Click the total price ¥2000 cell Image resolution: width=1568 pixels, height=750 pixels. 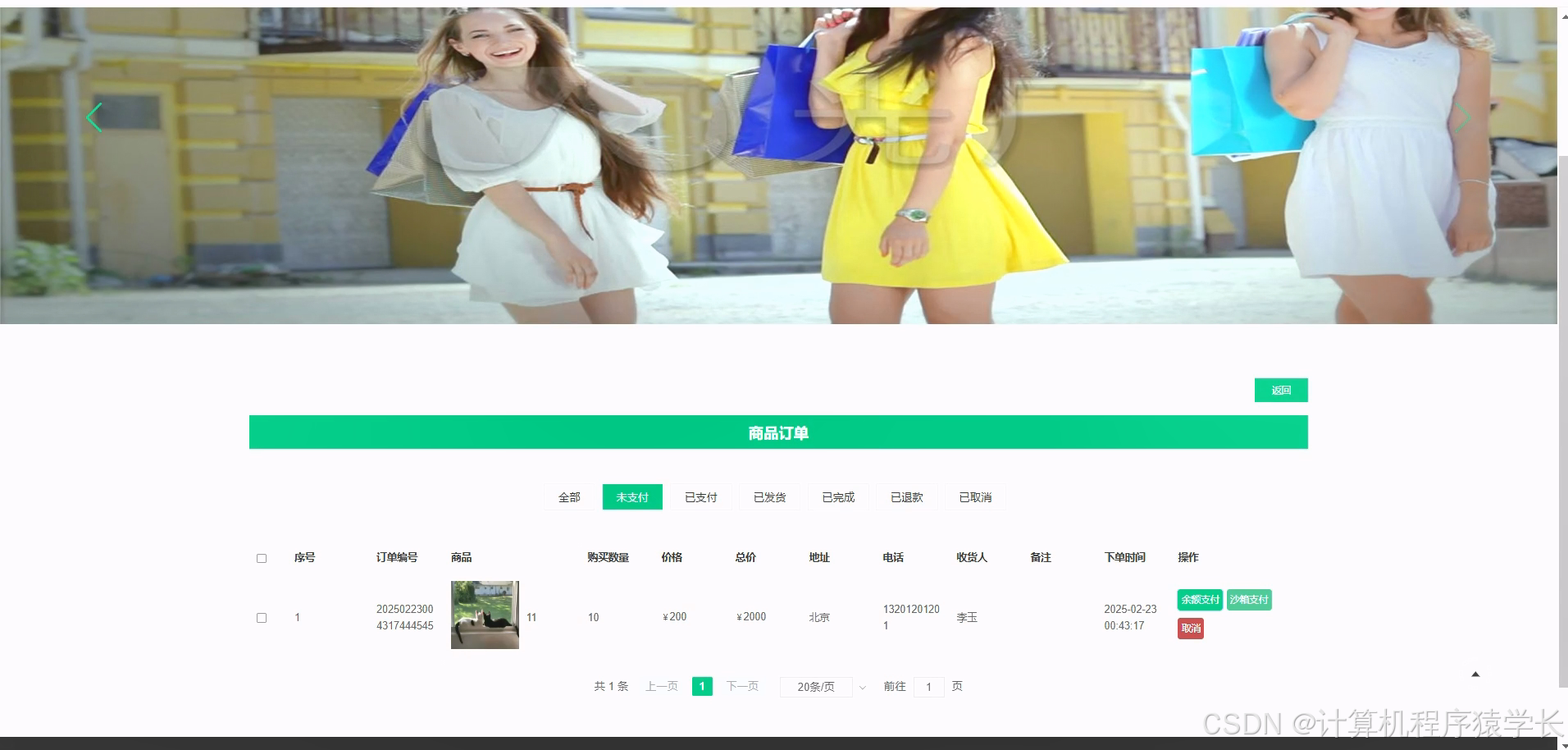(x=751, y=617)
